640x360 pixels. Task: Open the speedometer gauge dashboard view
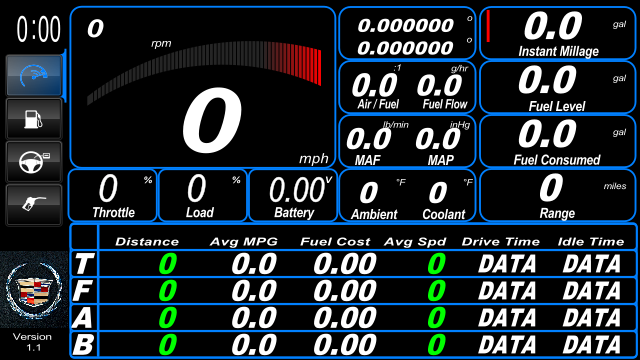(x=34, y=76)
